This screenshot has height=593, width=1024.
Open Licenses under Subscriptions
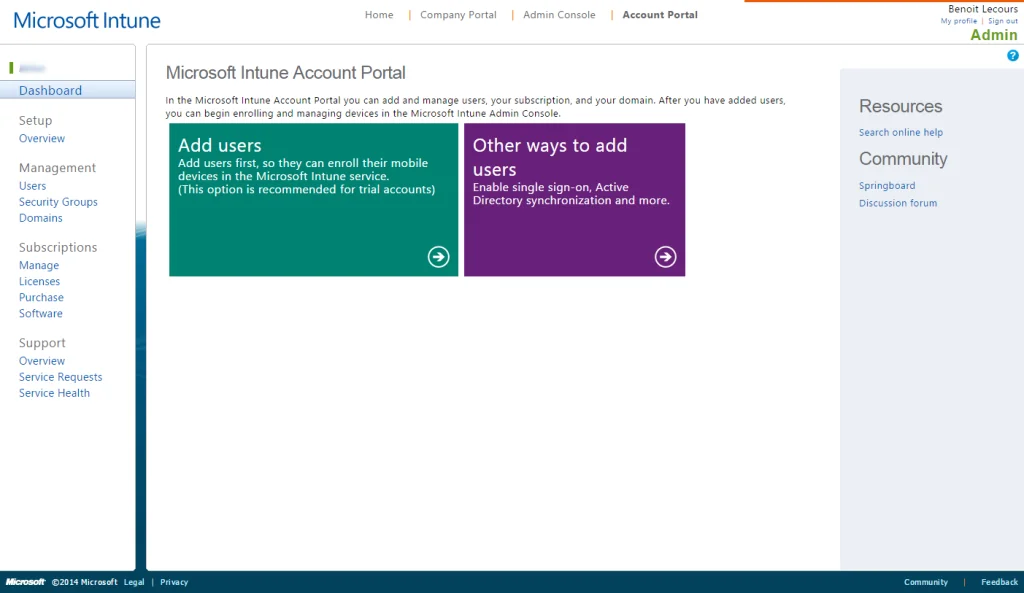pos(39,281)
